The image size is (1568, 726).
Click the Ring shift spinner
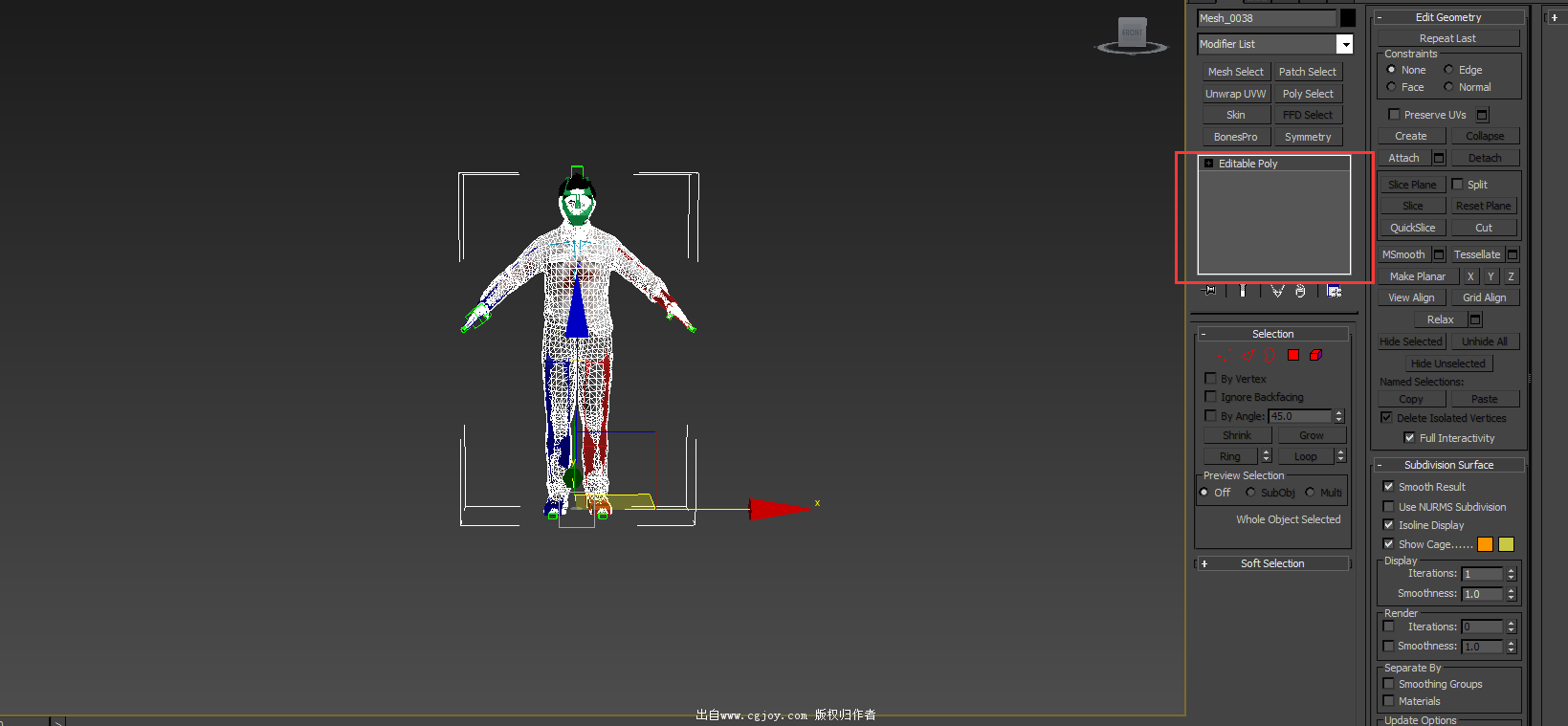point(1267,456)
